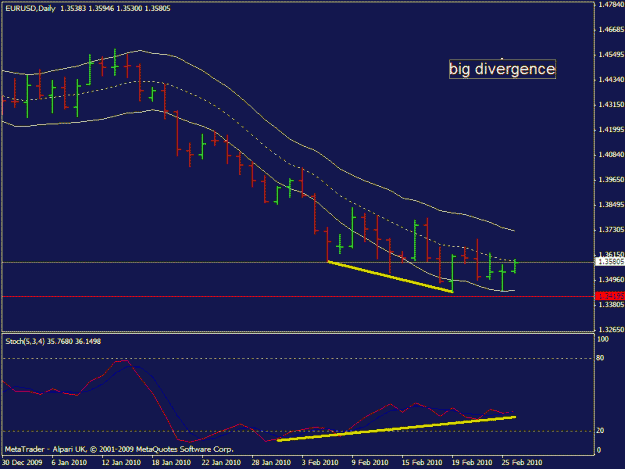The width and height of the screenshot is (625, 469).
Task: Click the 15 Feb 2010 date label
Action: 422,463
